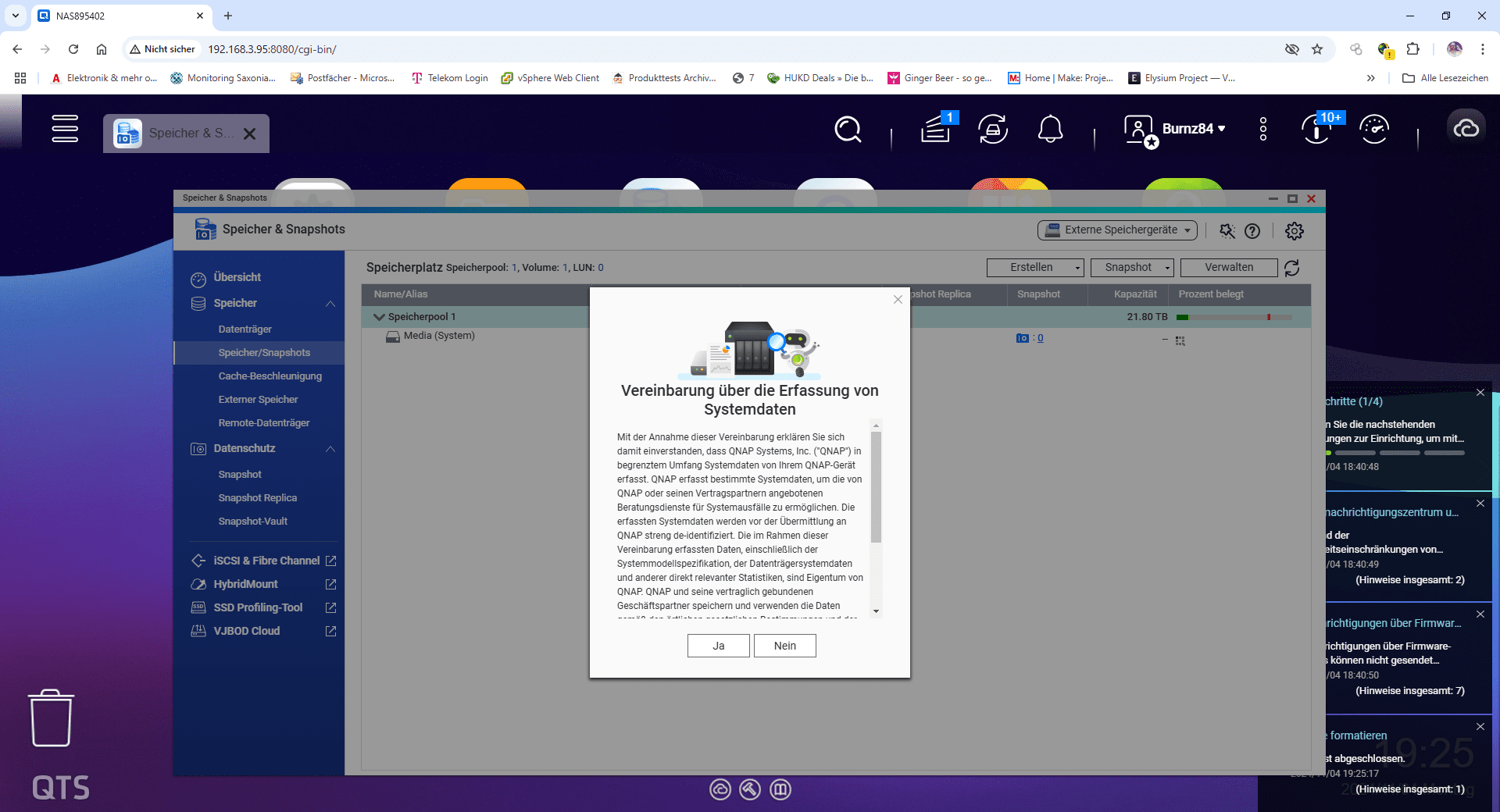
Task: Open the vSphere Web Client bookmark
Action: [550, 78]
